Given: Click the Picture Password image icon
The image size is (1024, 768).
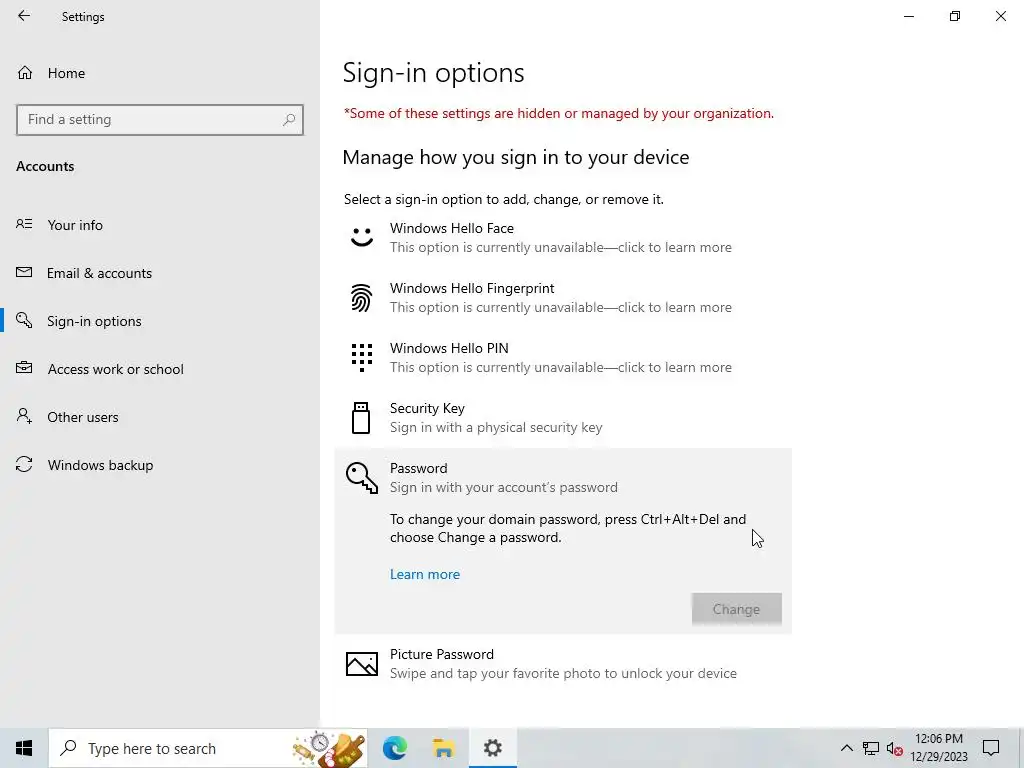Looking at the screenshot, I should pyautogui.click(x=362, y=664).
